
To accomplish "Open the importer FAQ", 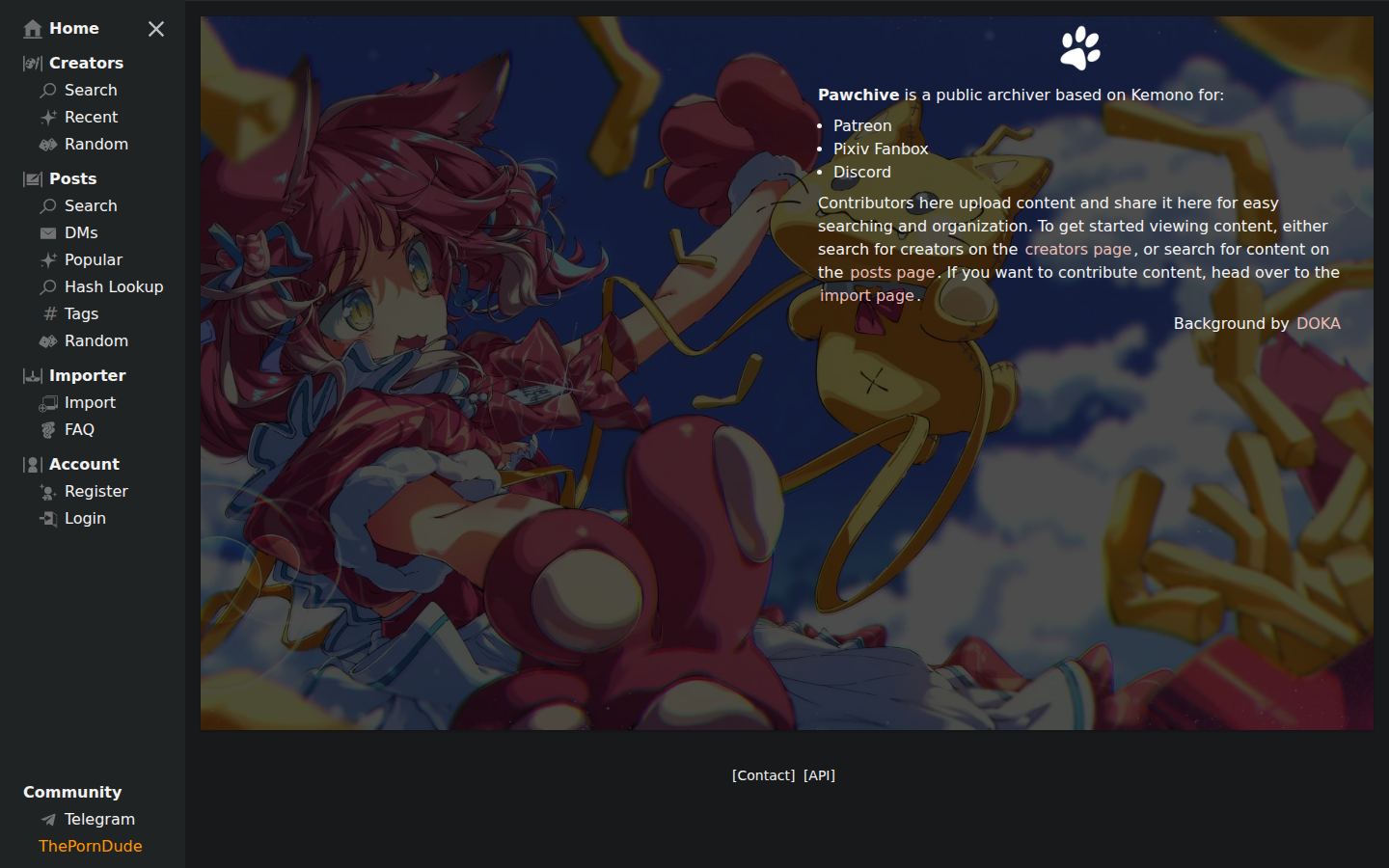I will pos(79,430).
